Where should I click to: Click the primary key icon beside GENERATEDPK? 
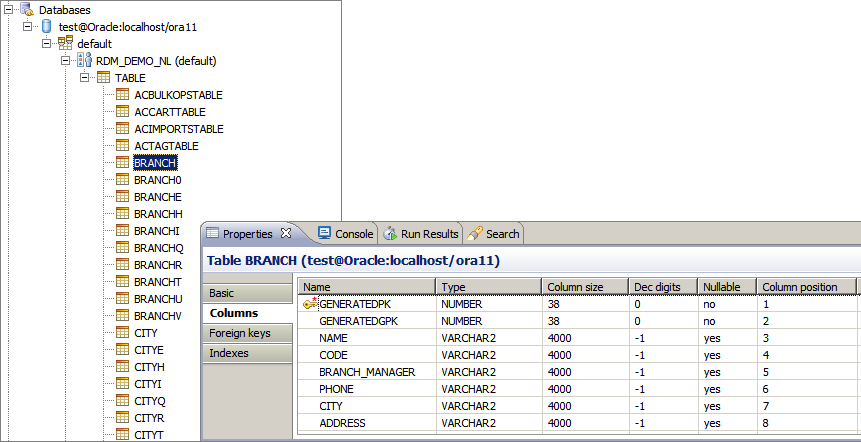(310, 304)
